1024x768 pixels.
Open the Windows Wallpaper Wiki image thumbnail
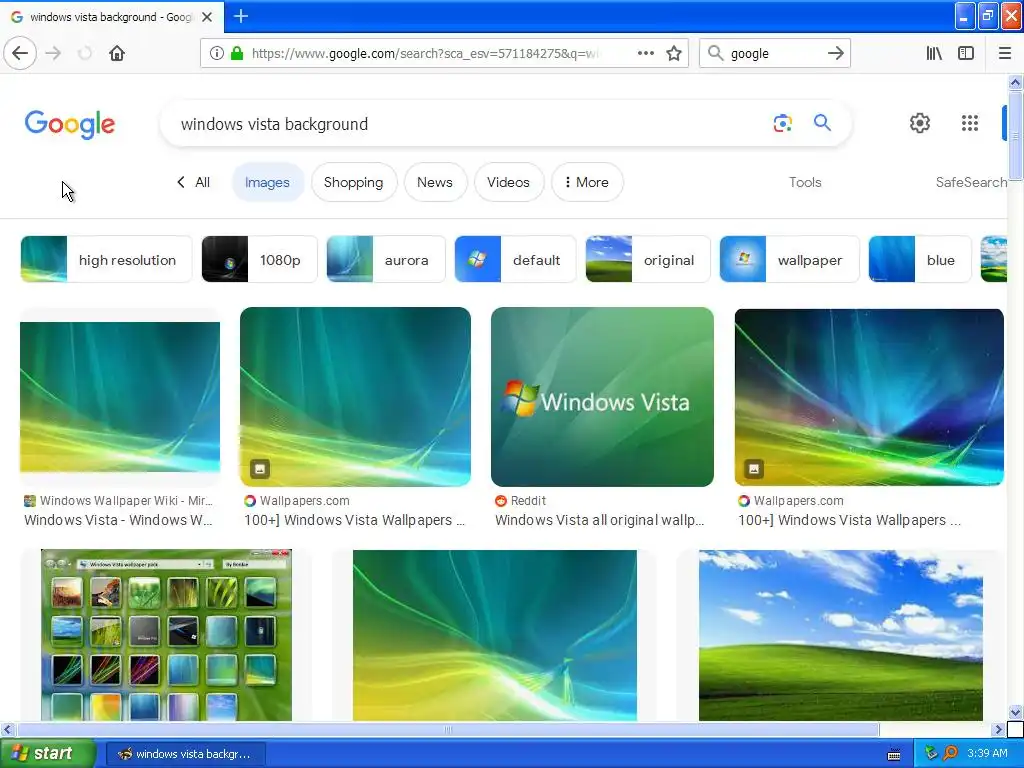(x=120, y=396)
